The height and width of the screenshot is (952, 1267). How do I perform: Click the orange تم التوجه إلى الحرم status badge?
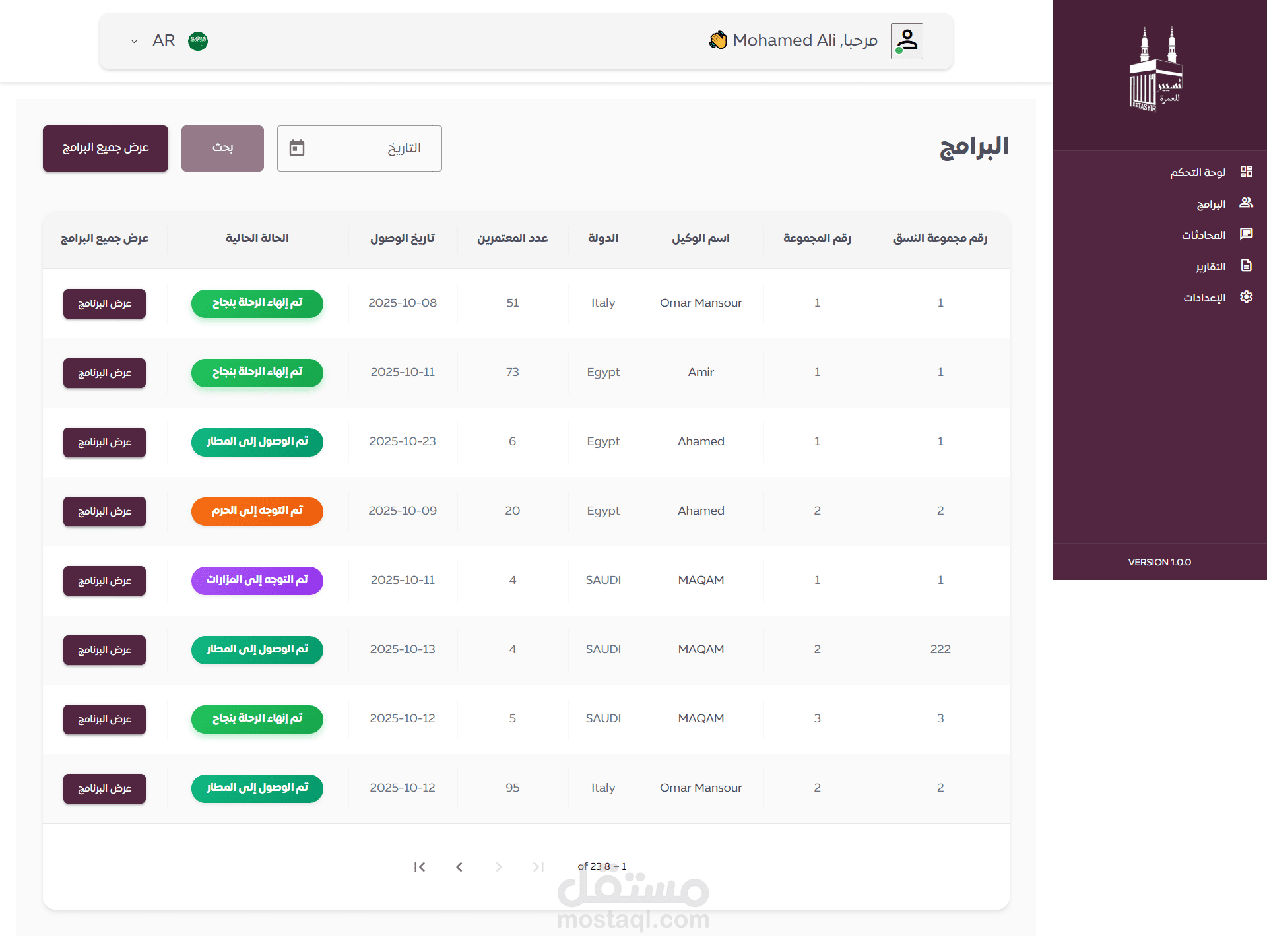[257, 511]
